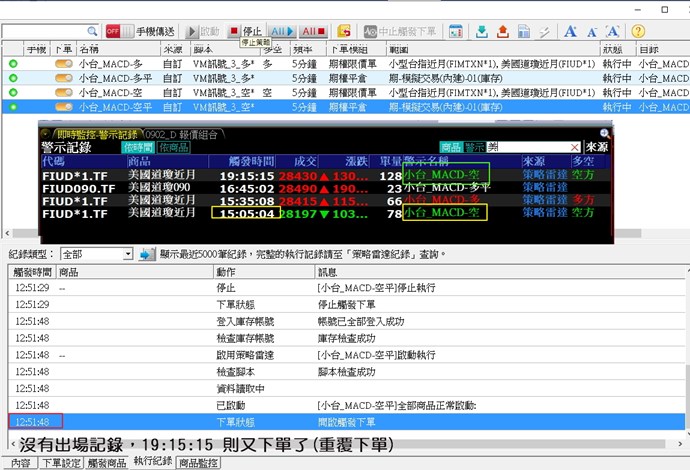The width and height of the screenshot is (690, 470).
Task: Click the green status dot of 小台_MACD-多 row
Action: [13, 63]
